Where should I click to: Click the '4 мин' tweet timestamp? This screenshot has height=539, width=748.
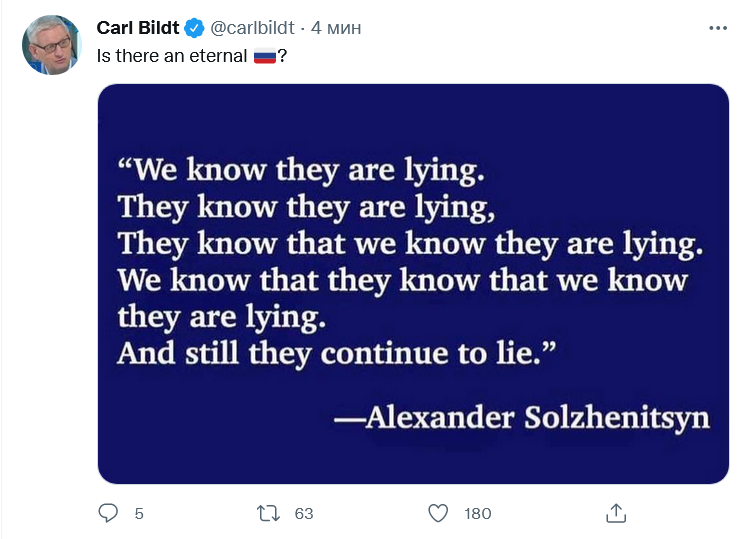tap(336, 29)
